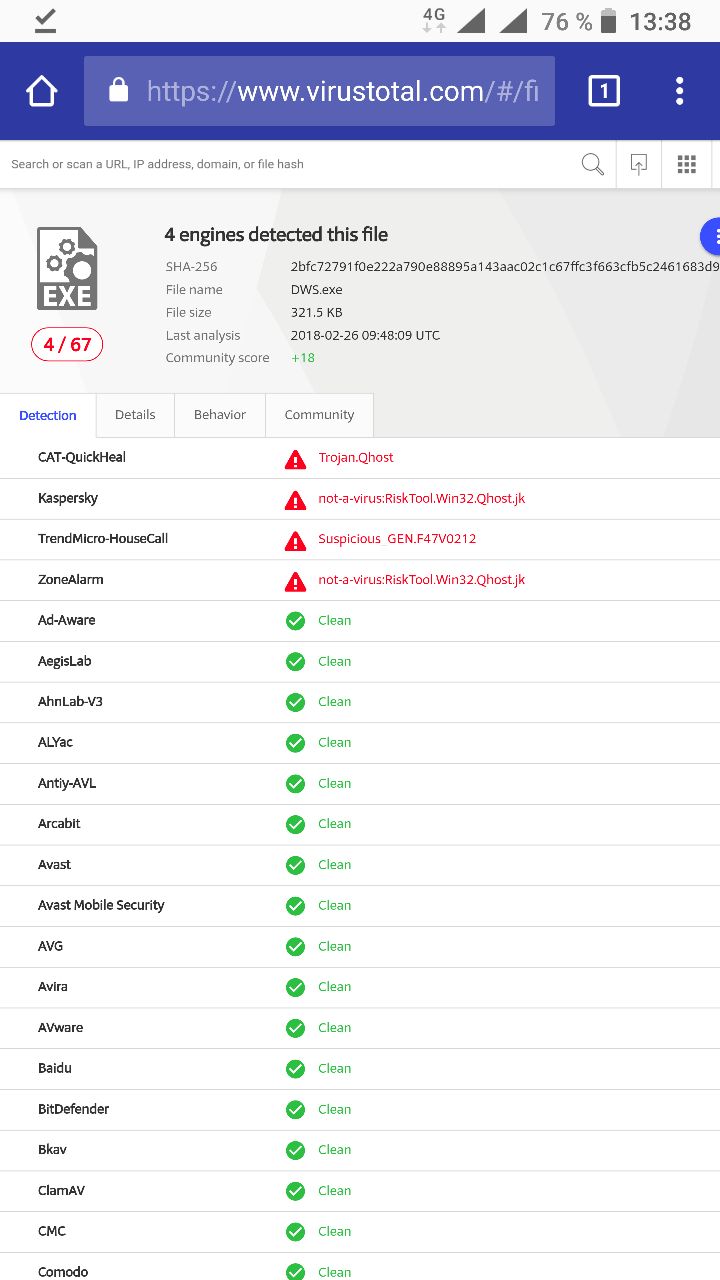720x1280 pixels.
Task: Switch to the Detection tab
Action: [x=48, y=415]
